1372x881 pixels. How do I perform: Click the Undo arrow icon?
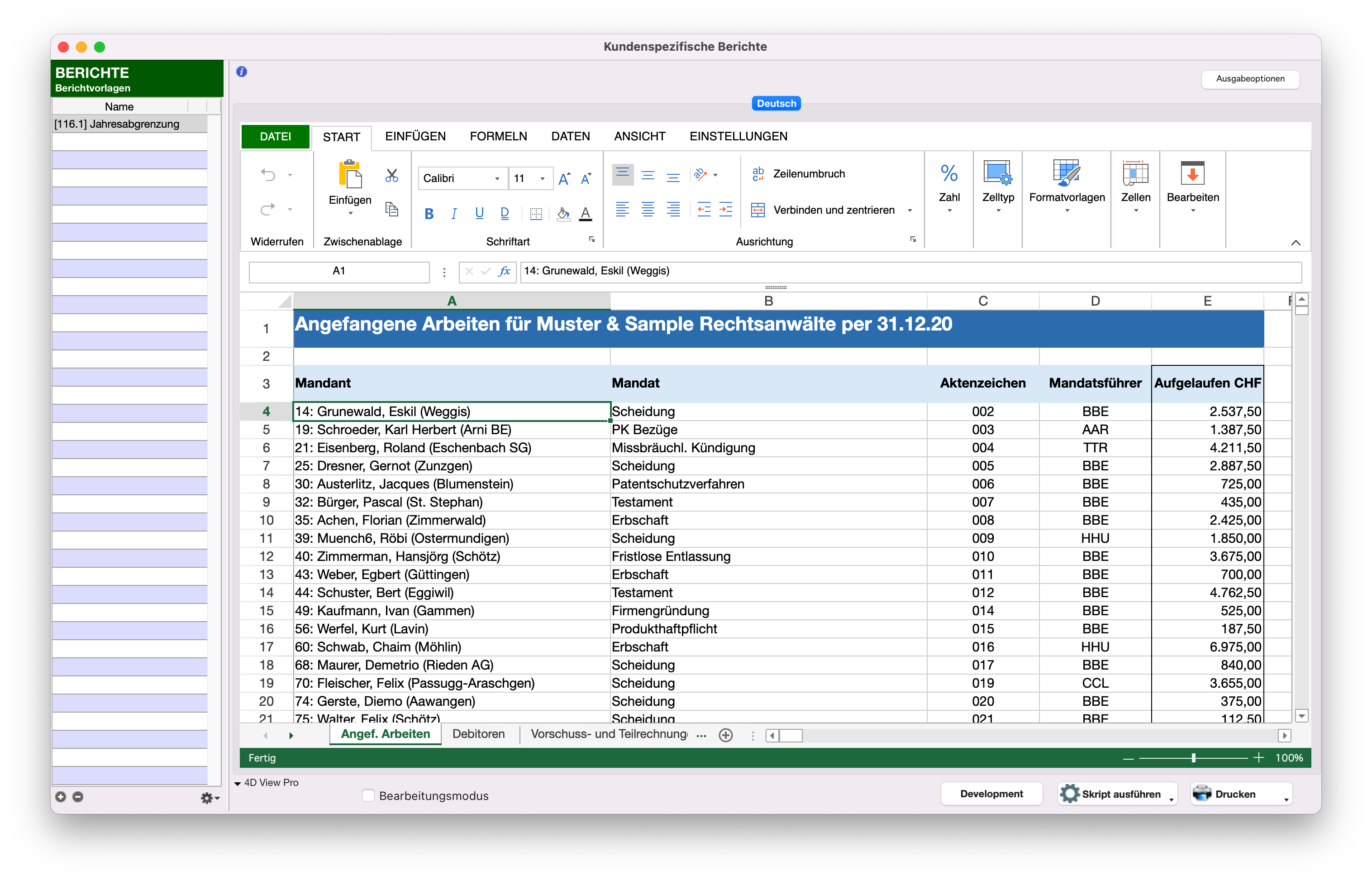(268, 174)
